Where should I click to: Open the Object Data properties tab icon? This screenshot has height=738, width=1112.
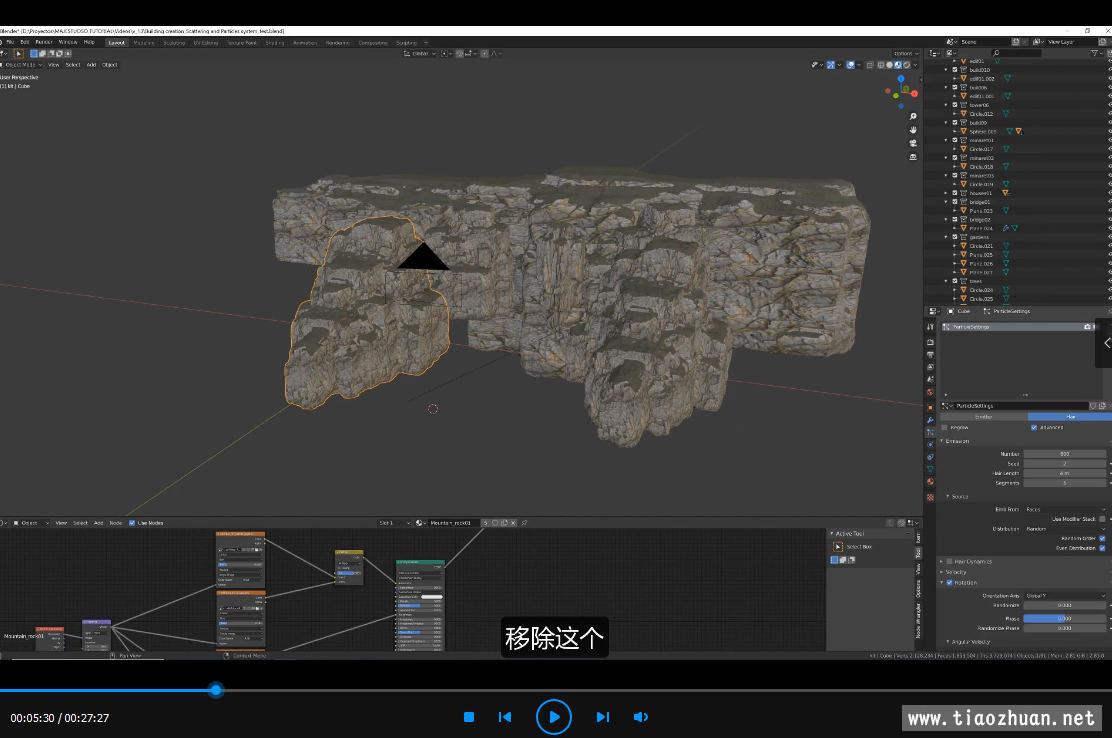930,469
